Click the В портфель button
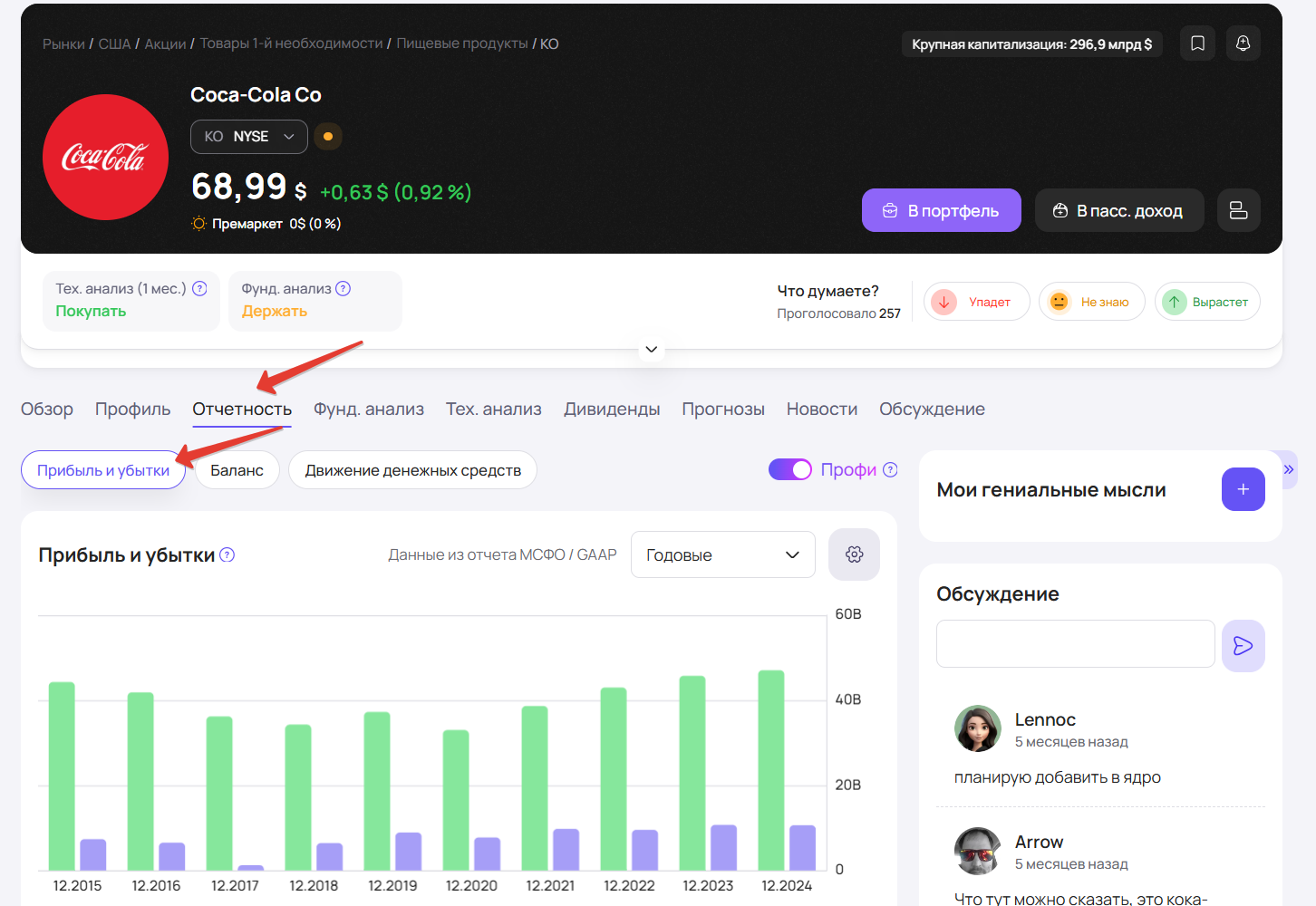 (942, 210)
